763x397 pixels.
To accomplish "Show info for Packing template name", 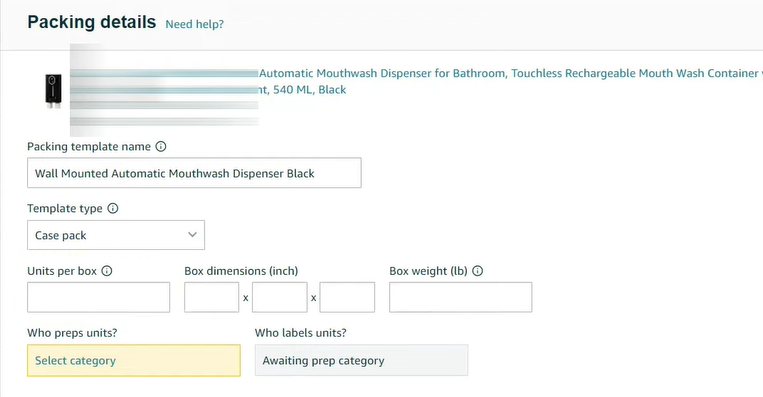I will coord(161,146).
